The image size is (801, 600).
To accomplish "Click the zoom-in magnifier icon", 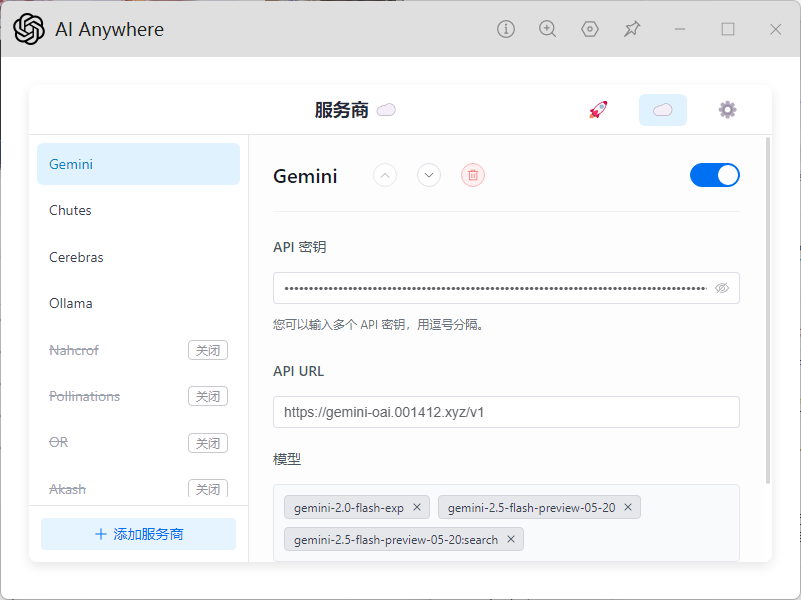I will click(x=548, y=29).
